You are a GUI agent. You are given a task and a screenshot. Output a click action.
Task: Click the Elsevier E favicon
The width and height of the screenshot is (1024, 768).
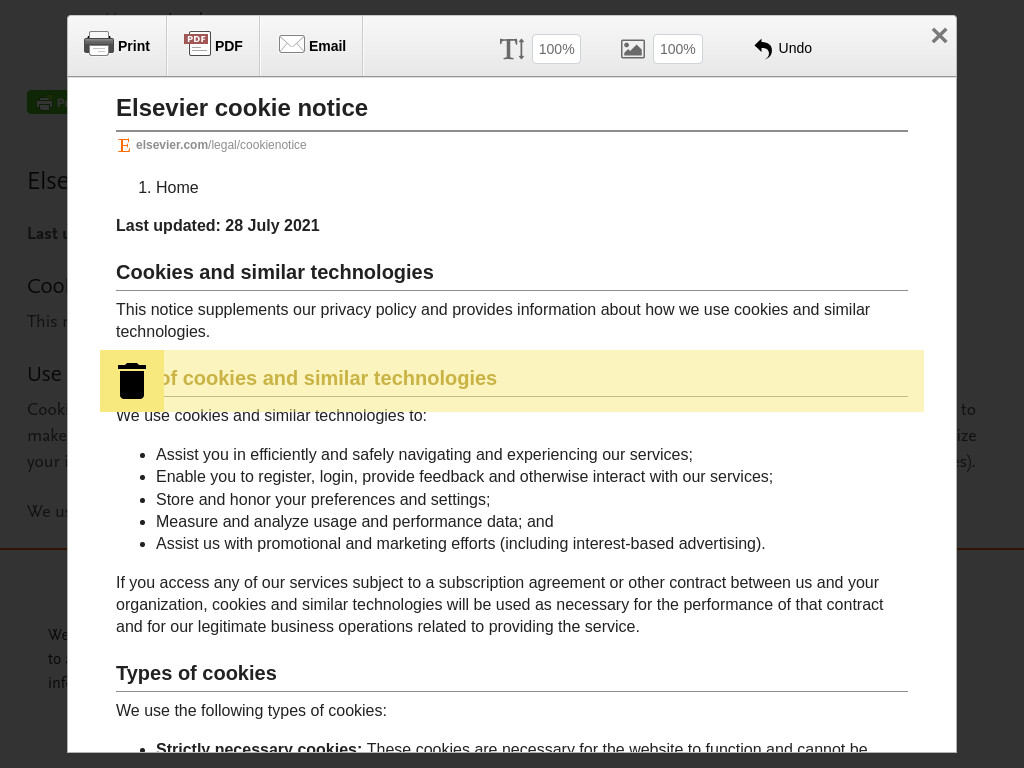(x=124, y=145)
